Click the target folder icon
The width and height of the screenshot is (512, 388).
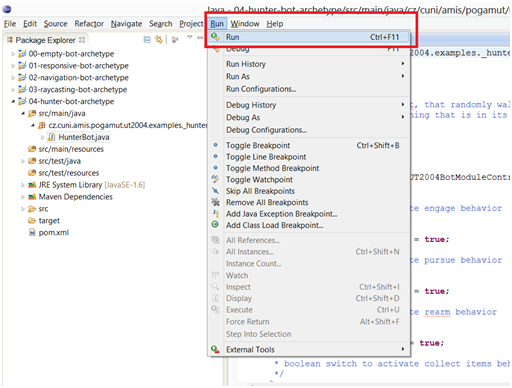(x=32, y=220)
